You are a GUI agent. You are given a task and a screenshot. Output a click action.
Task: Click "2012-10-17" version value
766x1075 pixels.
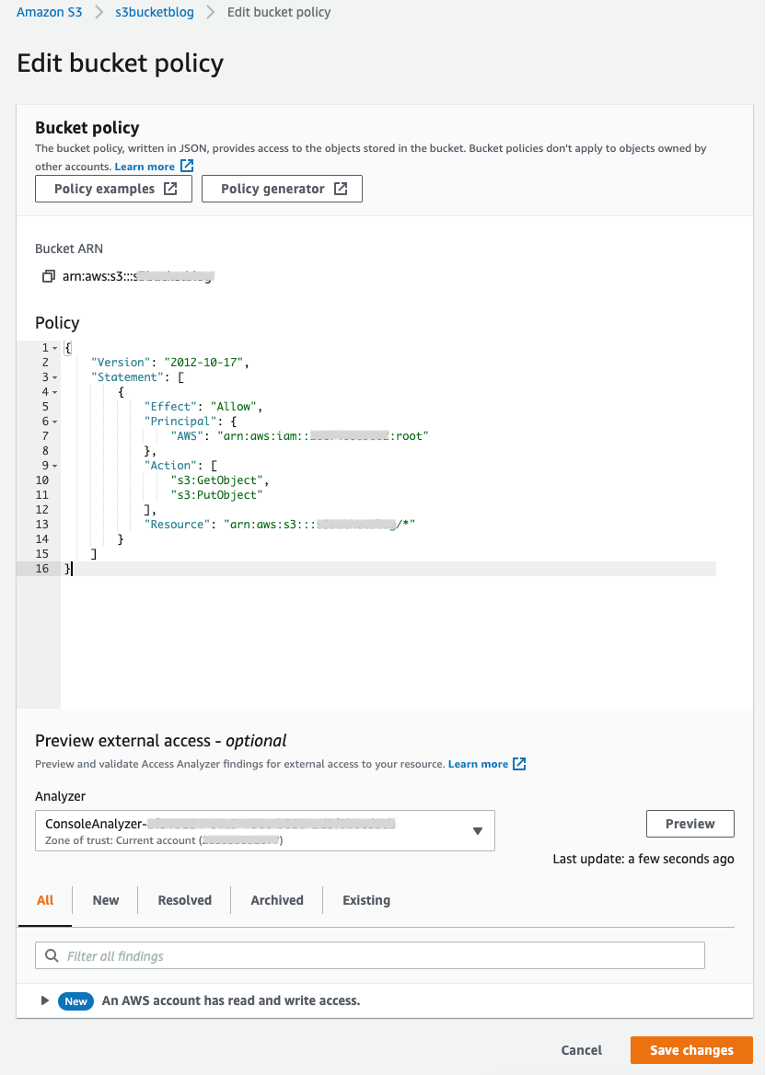pos(204,363)
